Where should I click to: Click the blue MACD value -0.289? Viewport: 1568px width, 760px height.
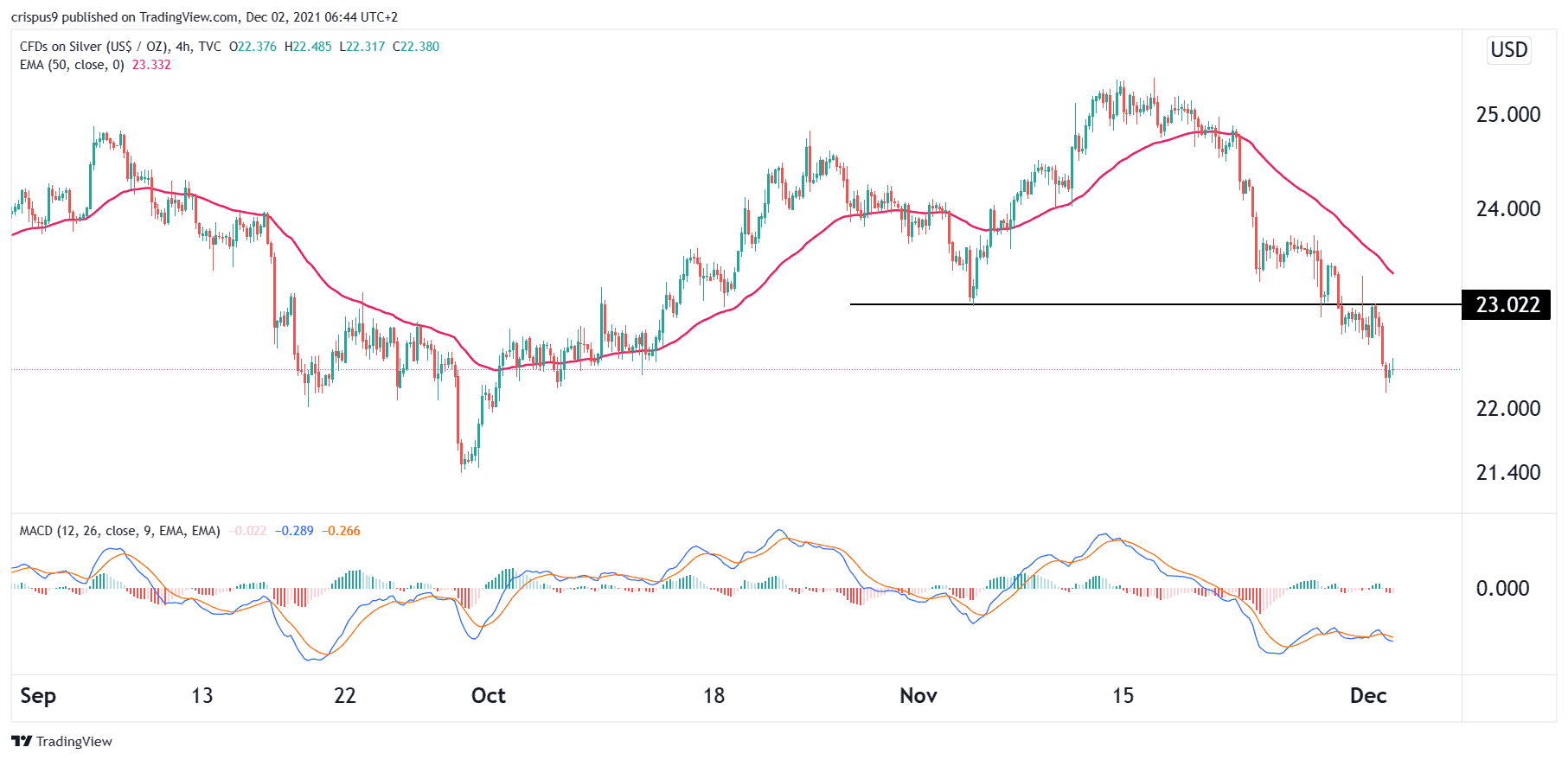[x=294, y=531]
